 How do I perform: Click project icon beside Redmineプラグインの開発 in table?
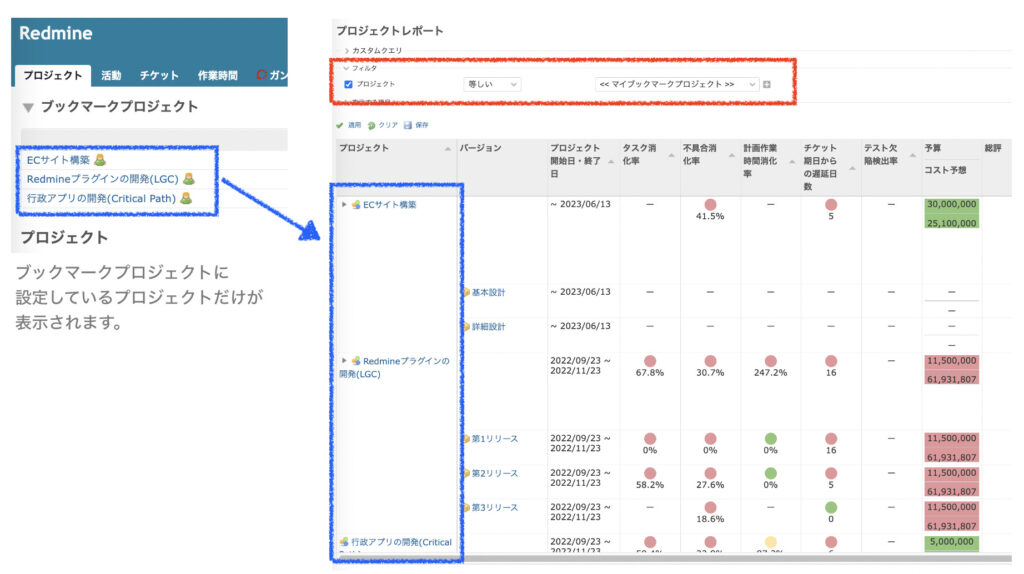pos(356,360)
